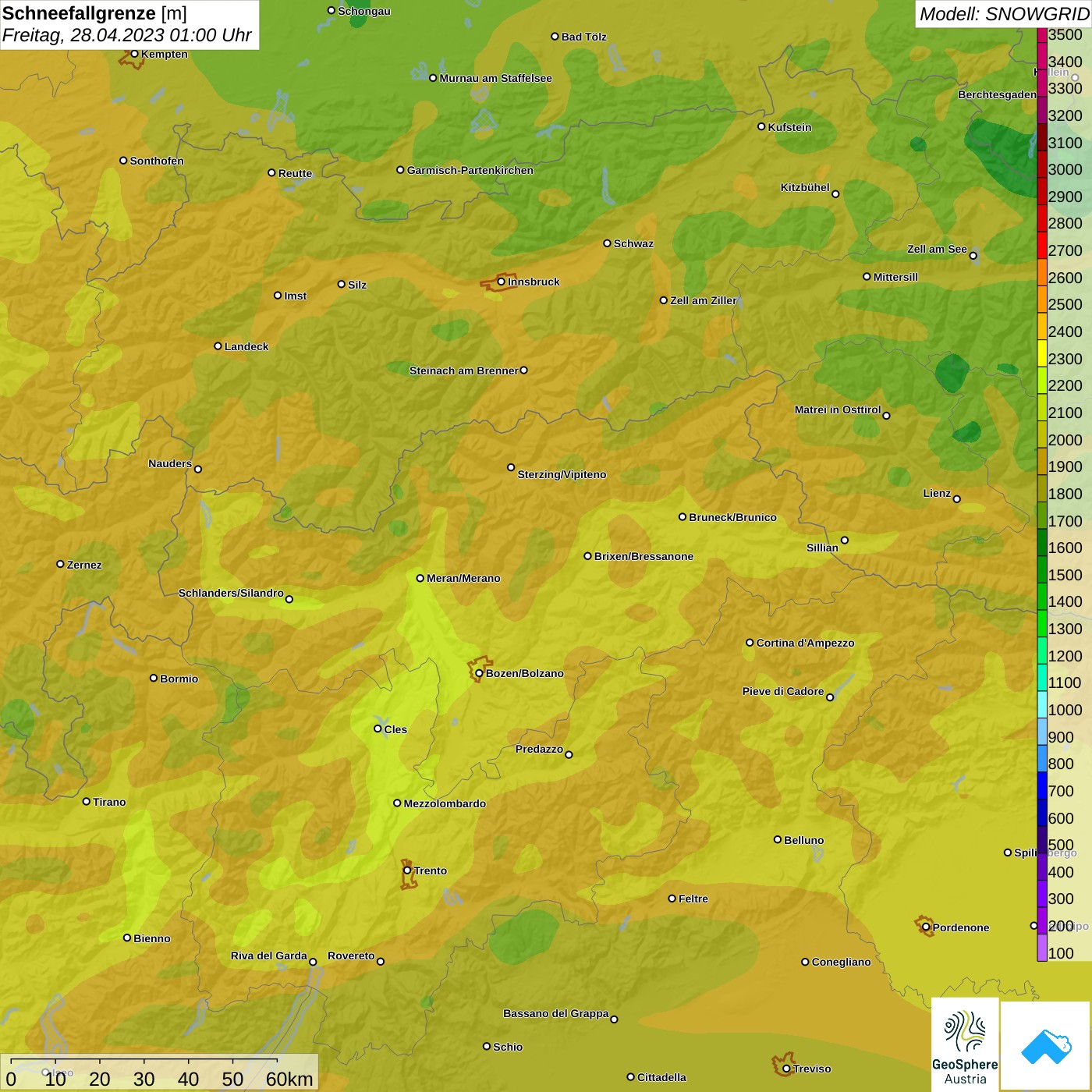The image size is (1092, 1092).
Task: Click the Matrei in Osttirol label
Action: (838, 409)
